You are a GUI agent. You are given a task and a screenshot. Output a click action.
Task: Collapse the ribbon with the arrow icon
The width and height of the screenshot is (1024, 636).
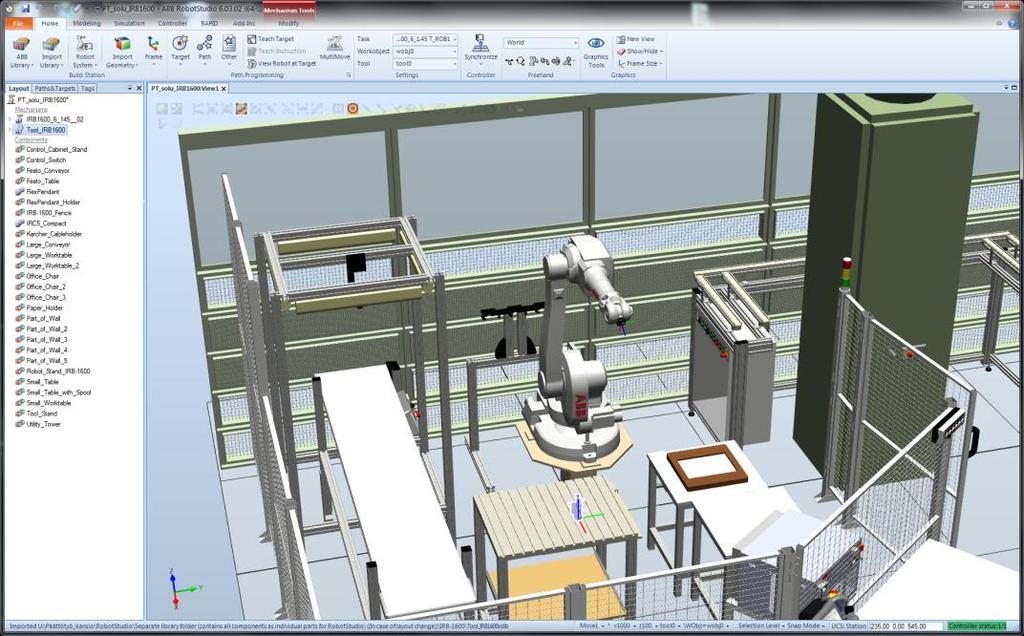click(1000, 24)
